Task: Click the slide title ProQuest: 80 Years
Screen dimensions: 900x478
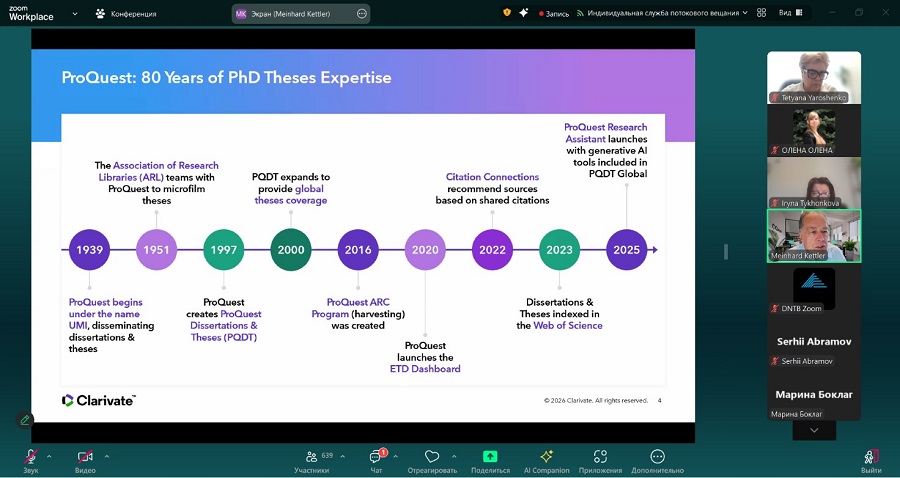Action: tap(226, 77)
